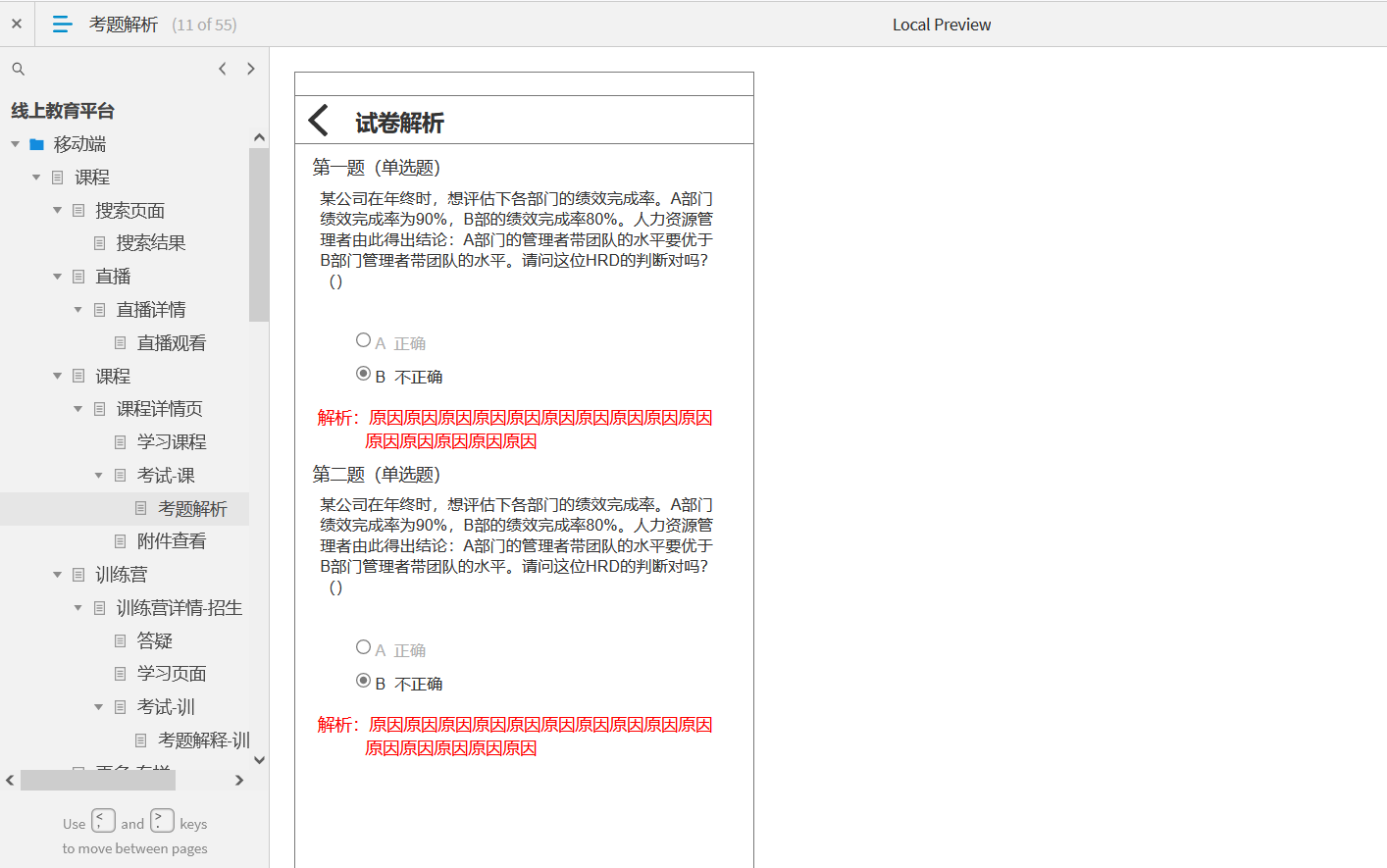Click the back arrow beside 试卷解析
This screenshot has width=1387, height=868.
pos(318,121)
